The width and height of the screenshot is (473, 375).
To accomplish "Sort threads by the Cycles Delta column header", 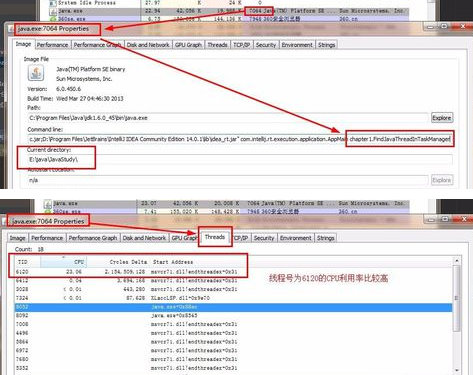I will click(x=117, y=262).
